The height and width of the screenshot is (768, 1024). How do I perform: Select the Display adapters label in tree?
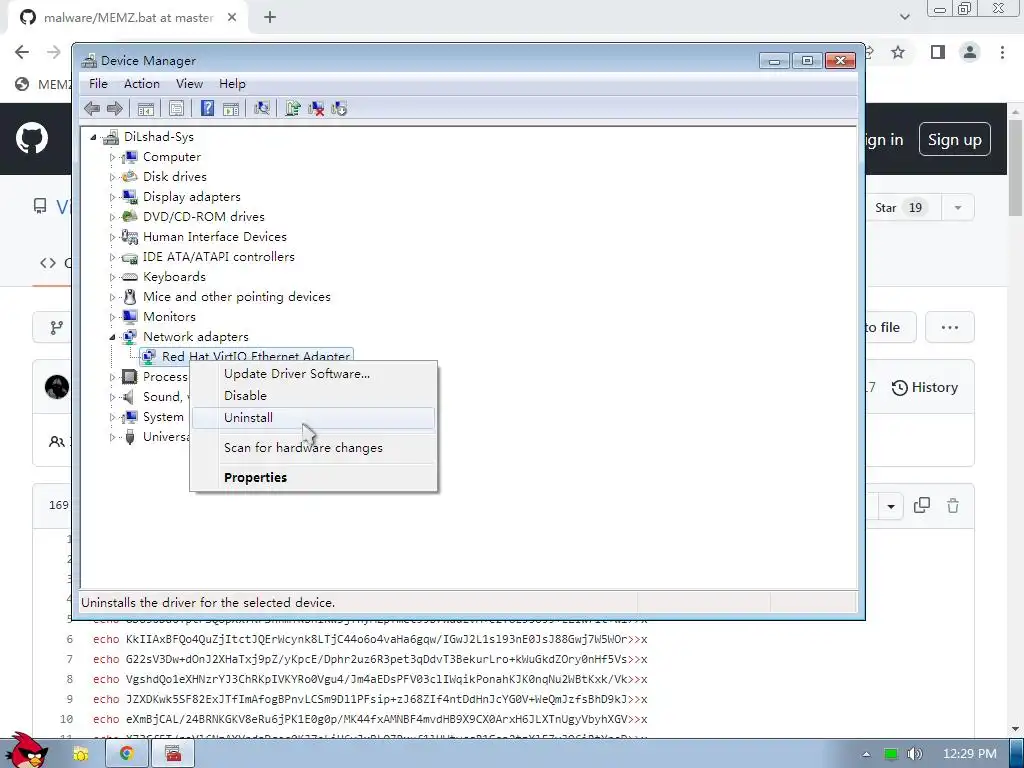191,197
